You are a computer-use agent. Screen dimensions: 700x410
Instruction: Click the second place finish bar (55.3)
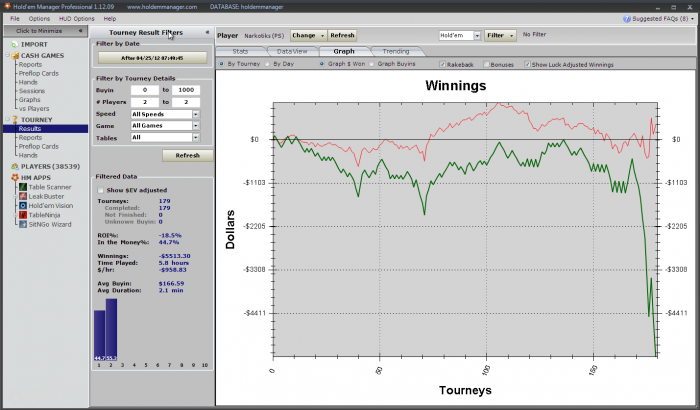click(x=111, y=330)
